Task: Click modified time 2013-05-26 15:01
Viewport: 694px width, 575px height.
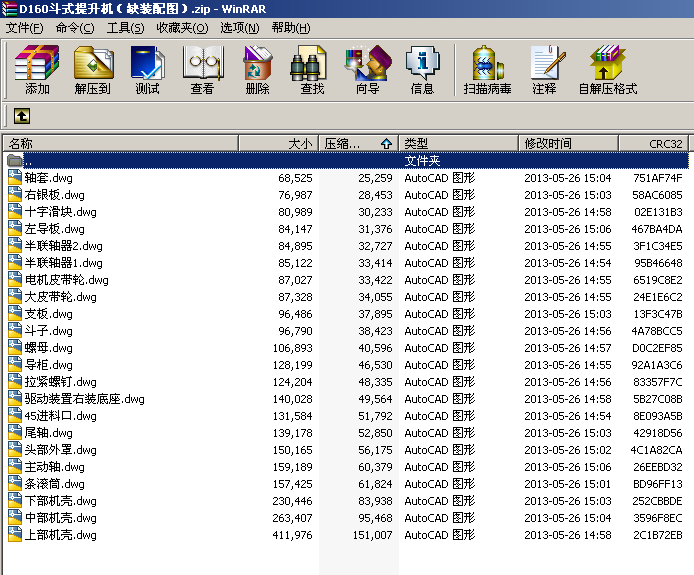Action: click(x=568, y=484)
